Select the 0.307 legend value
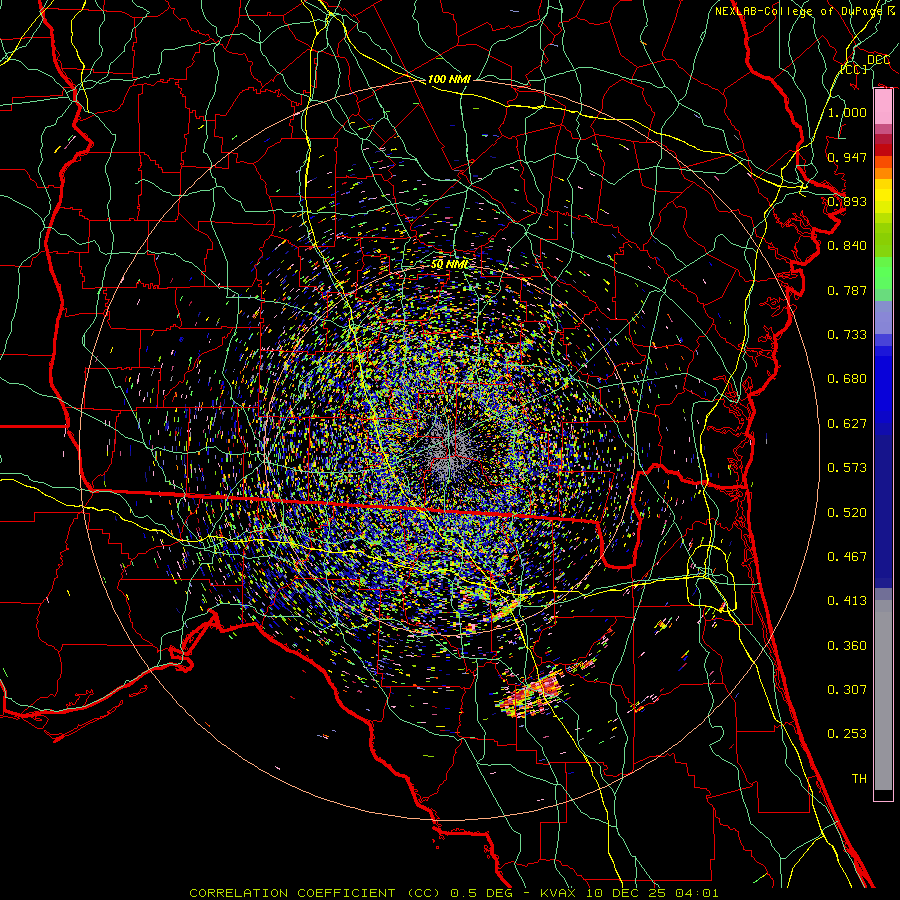This screenshot has width=900, height=900. [x=847, y=690]
